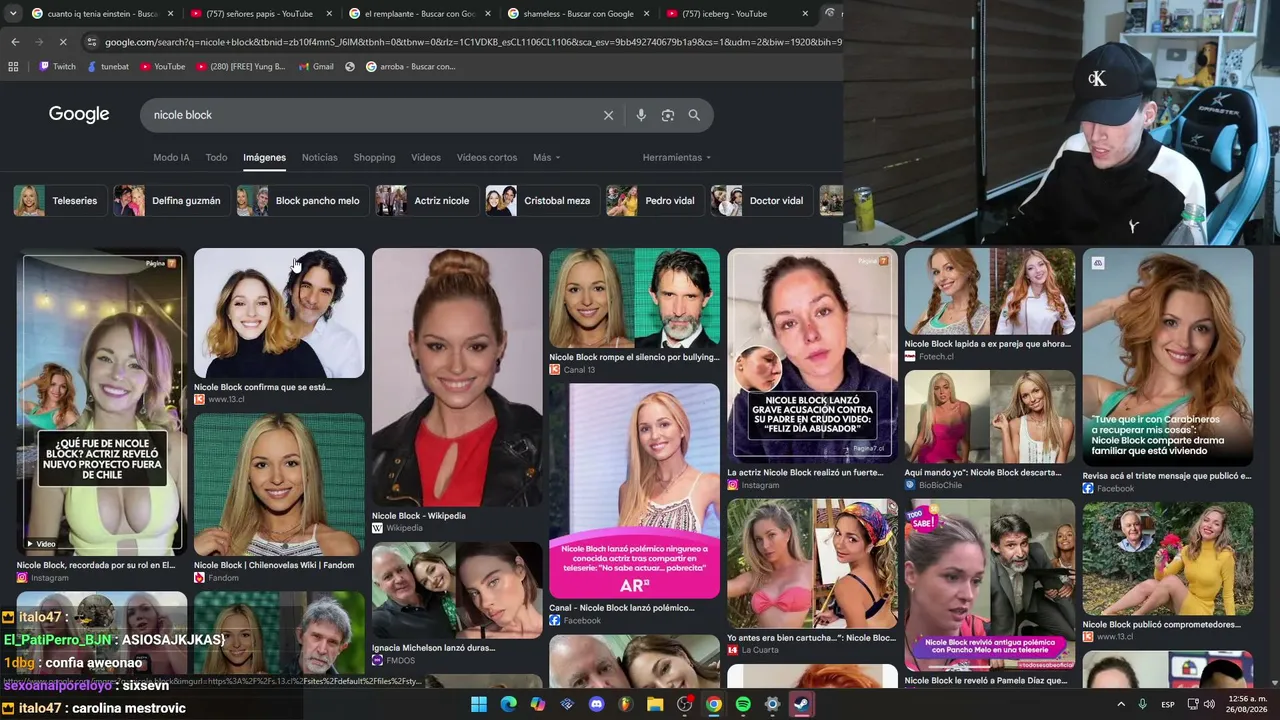1280x720 pixels.
Task: Open 'Nicole Block lapida a ex pareja' link
Action: pyautogui.click(x=987, y=344)
